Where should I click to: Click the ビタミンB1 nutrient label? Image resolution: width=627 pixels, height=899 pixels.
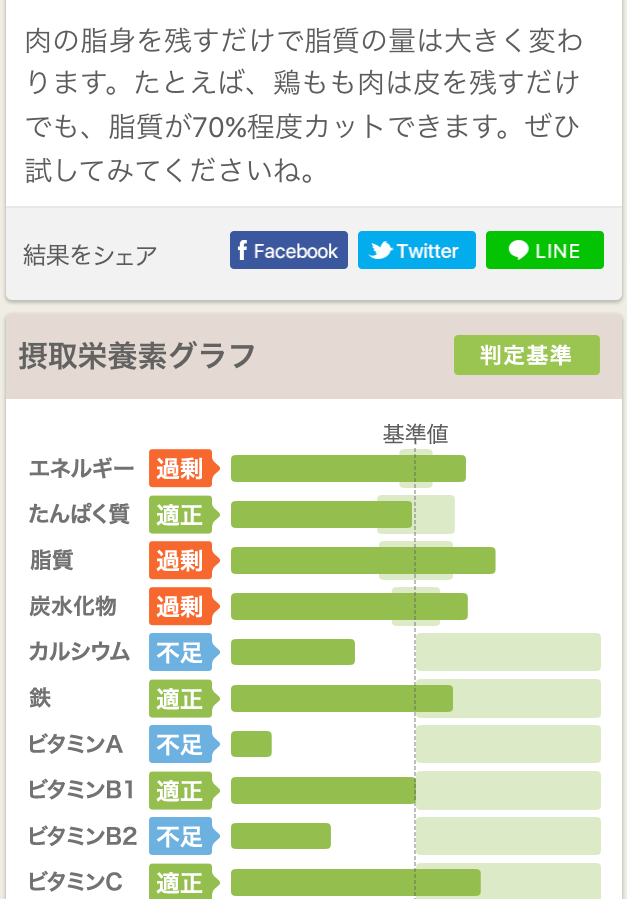tap(81, 790)
